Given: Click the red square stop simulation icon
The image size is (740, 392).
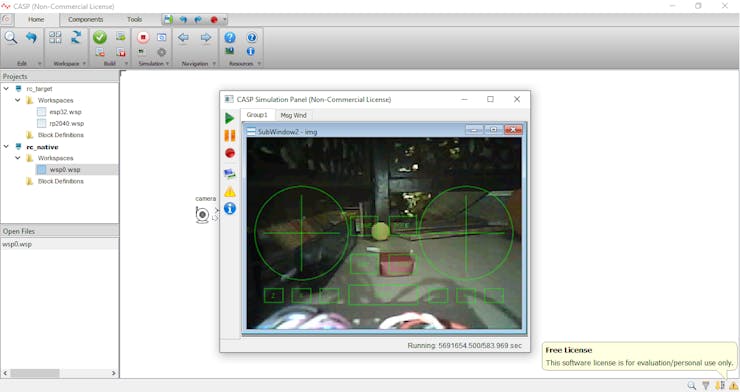Looking at the screenshot, I should coord(143,37).
